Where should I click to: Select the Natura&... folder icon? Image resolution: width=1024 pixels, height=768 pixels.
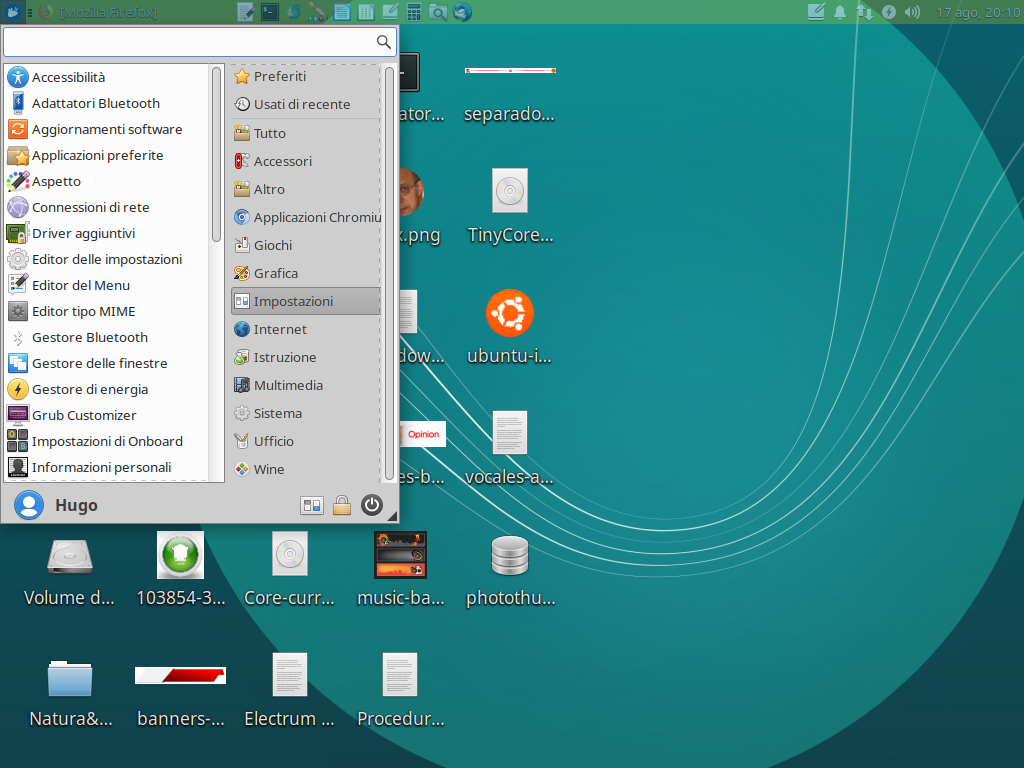[70, 691]
